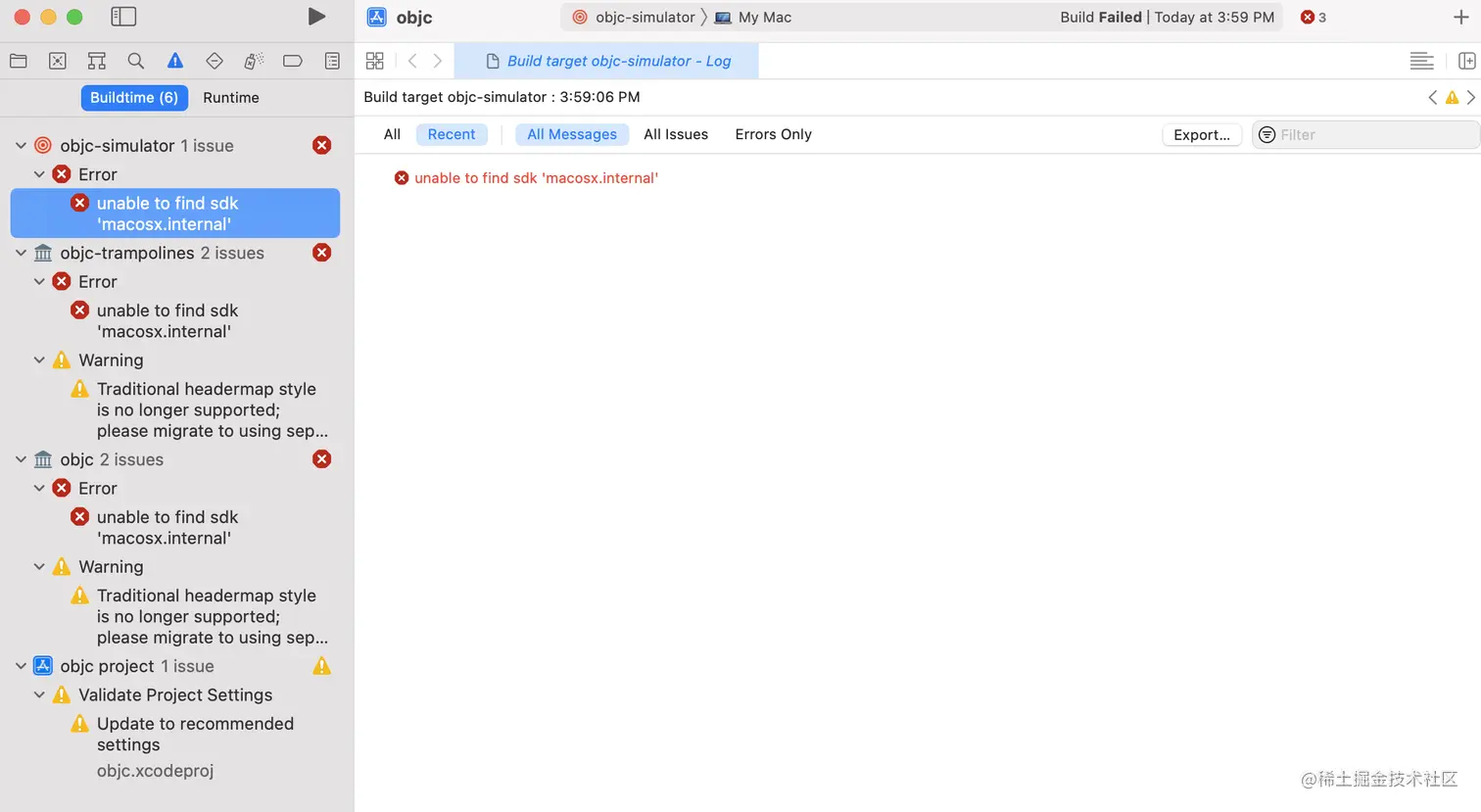
Task: Click the Run build play button
Action: coord(316,17)
